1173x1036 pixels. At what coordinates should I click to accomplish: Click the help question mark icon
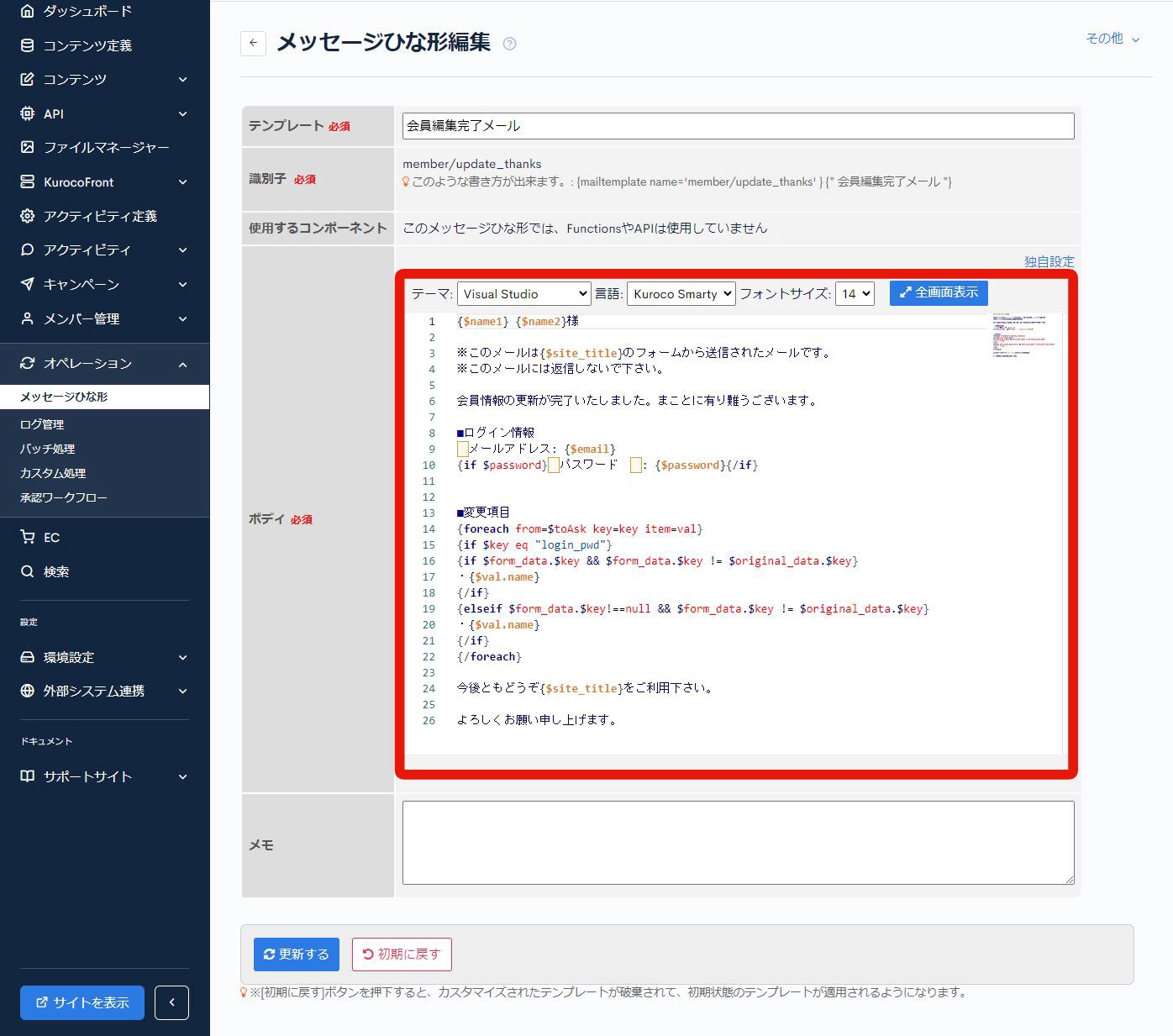pos(509,44)
